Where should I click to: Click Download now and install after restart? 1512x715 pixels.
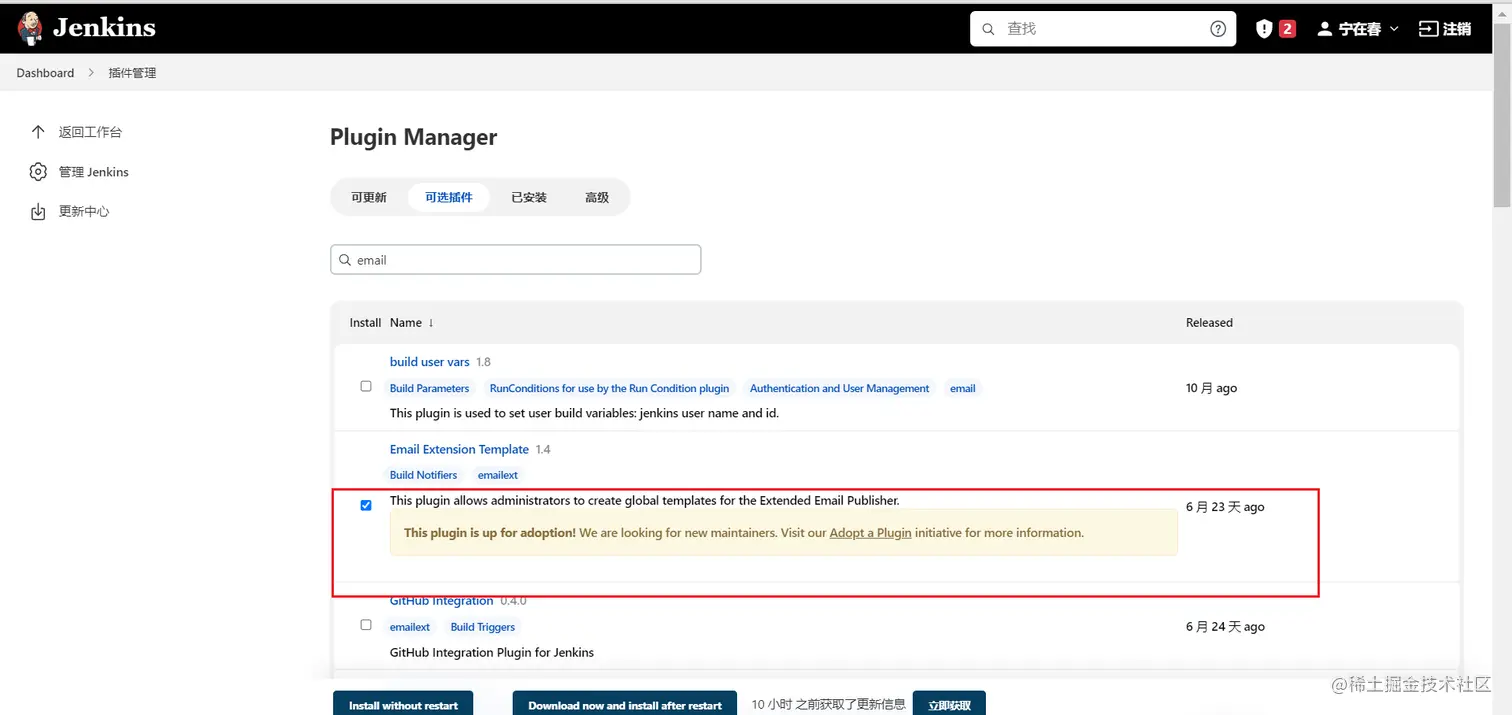click(x=625, y=703)
